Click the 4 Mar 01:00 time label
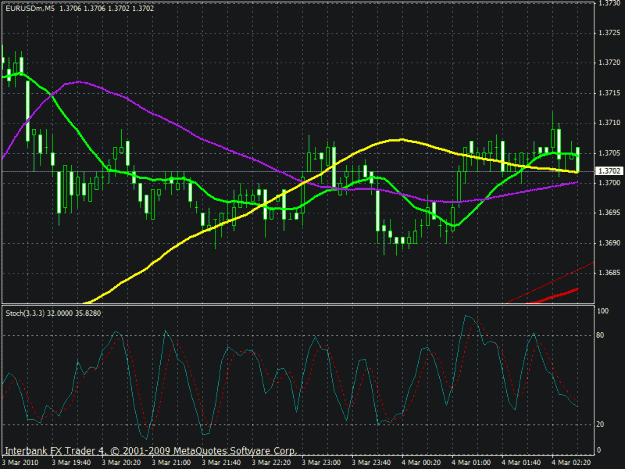 click(x=472, y=463)
